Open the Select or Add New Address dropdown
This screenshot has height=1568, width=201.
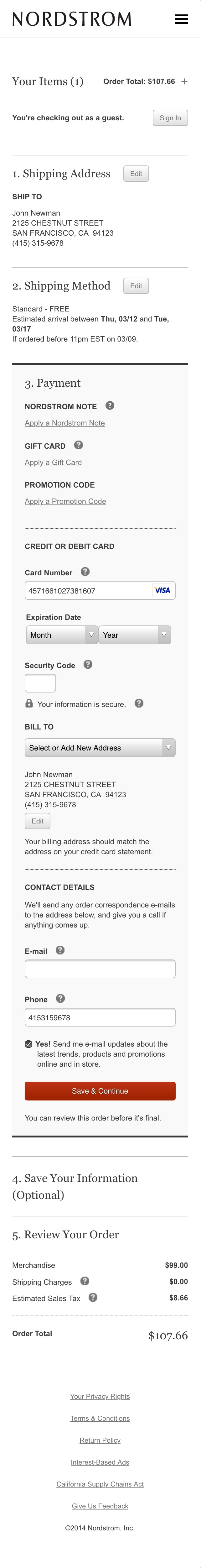pos(99,747)
